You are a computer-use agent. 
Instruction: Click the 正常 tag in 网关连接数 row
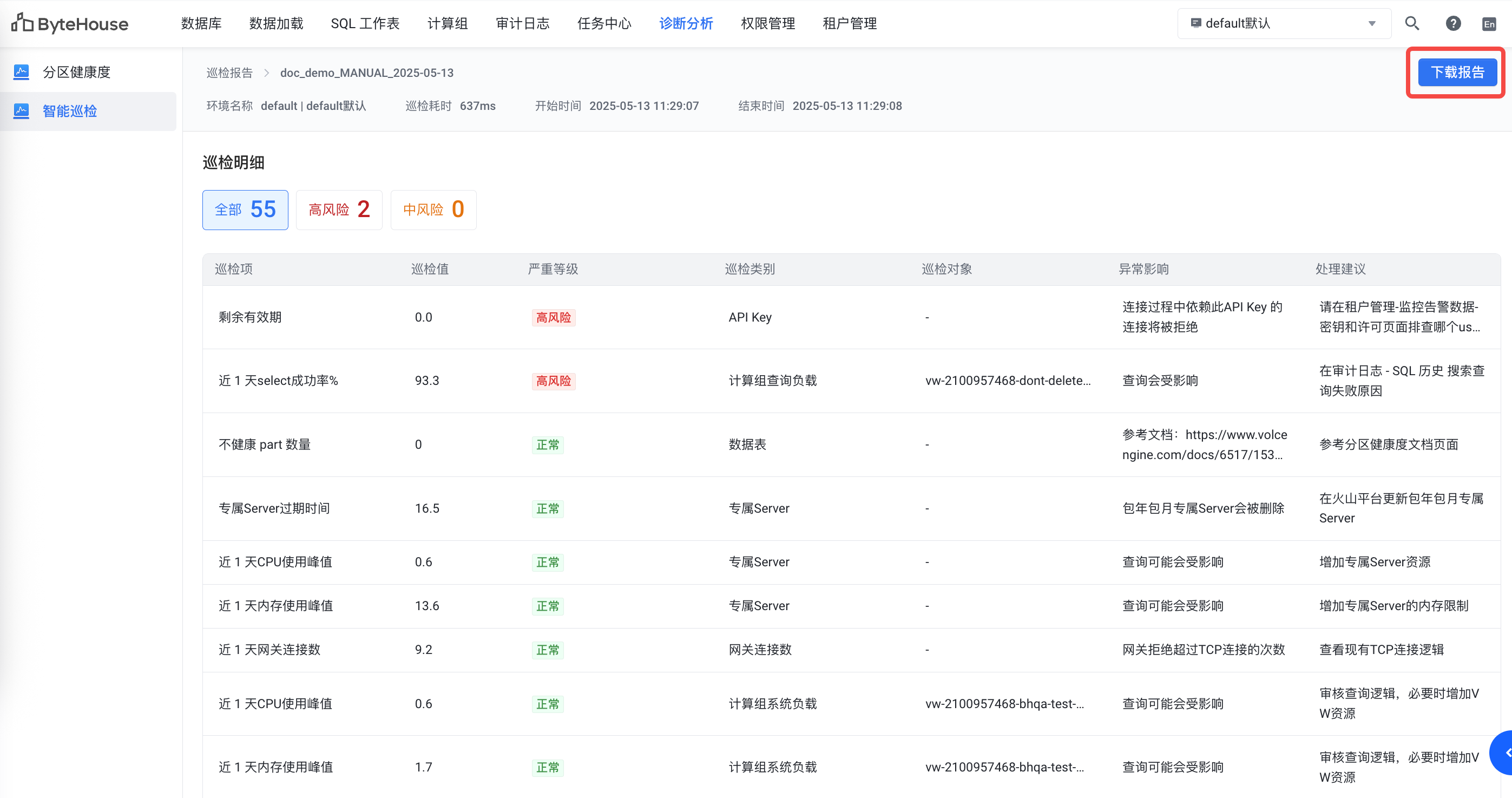(x=548, y=650)
